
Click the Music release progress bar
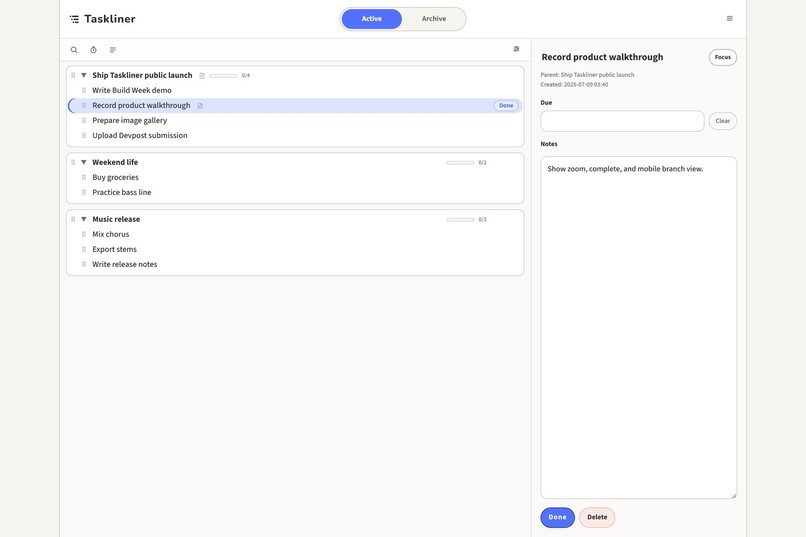pos(461,219)
